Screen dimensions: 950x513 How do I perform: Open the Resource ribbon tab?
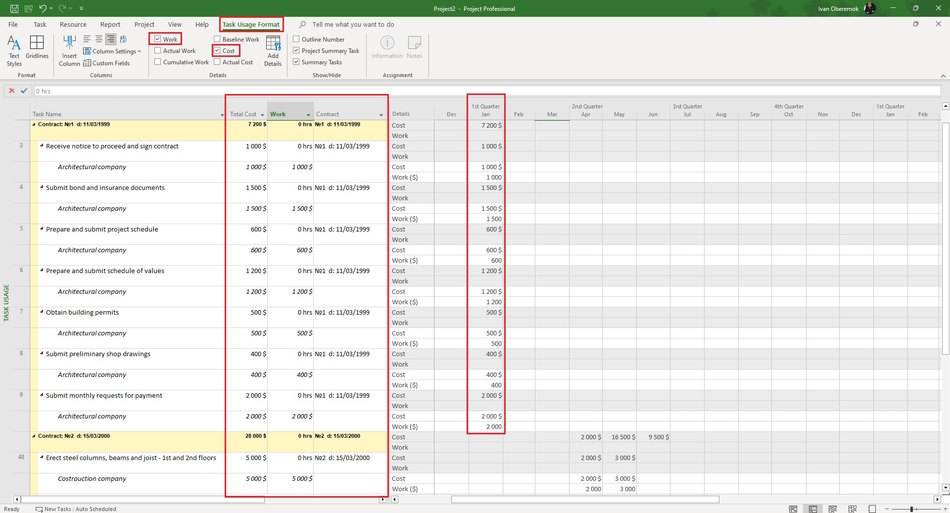(73, 24)
